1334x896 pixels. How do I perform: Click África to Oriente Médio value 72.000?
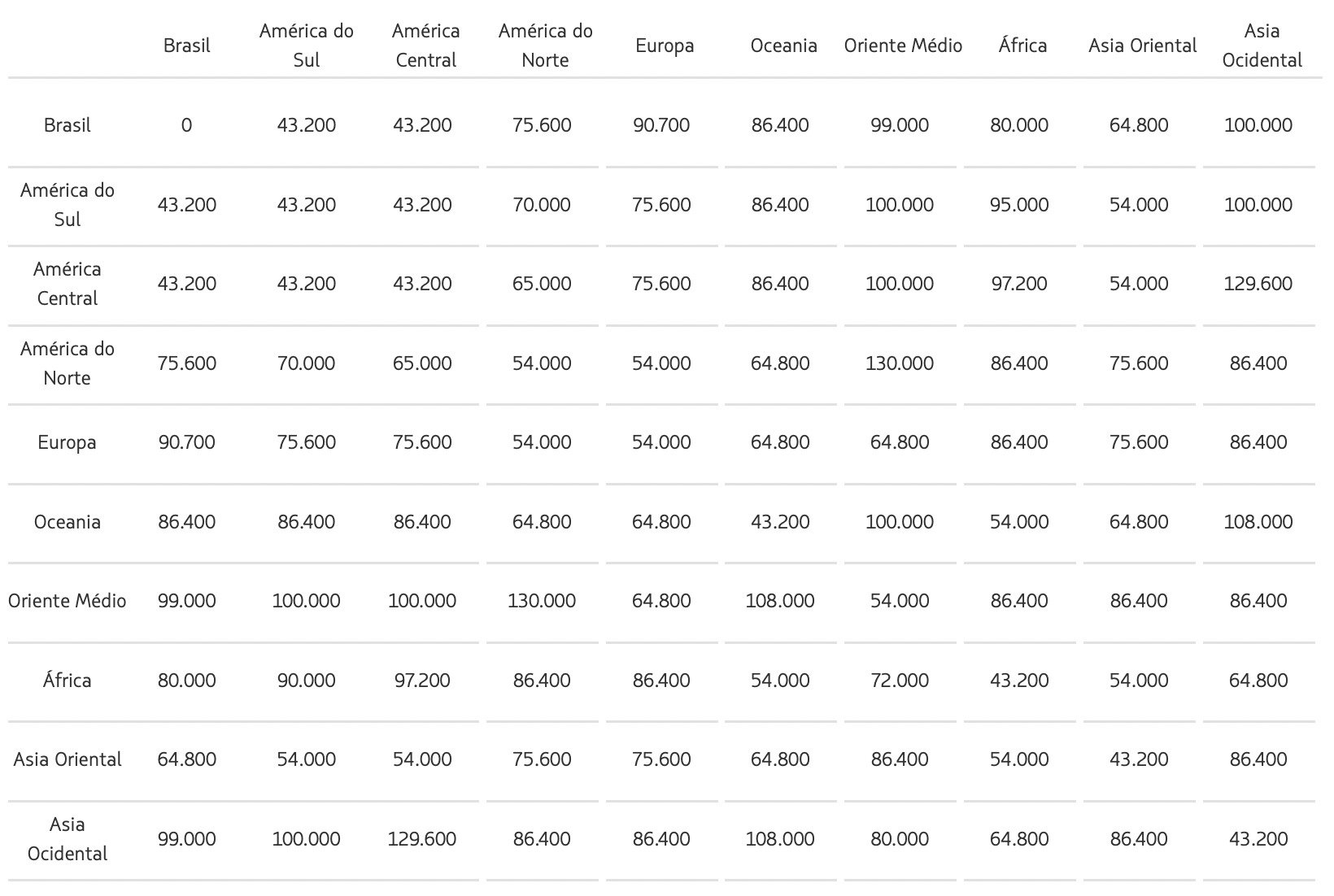coord(900,681)
